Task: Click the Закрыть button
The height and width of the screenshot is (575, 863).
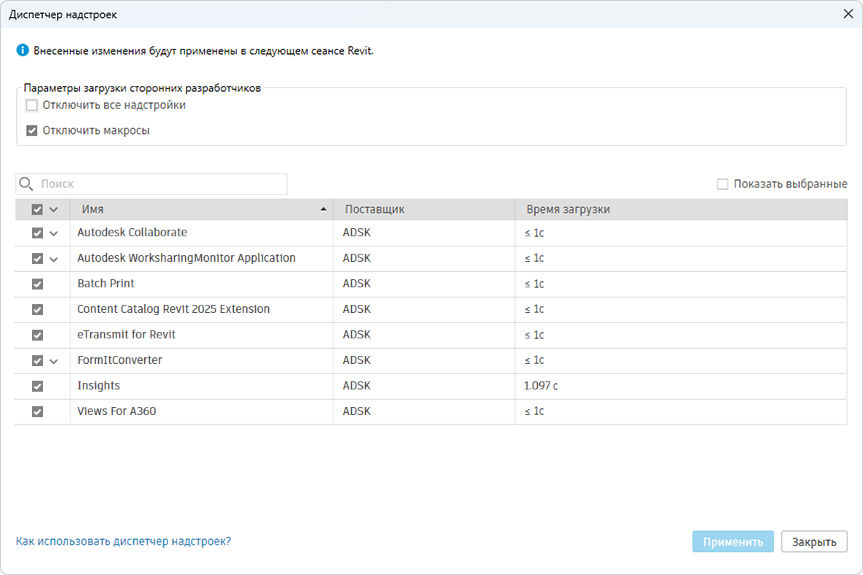Action: coord(814,542)
